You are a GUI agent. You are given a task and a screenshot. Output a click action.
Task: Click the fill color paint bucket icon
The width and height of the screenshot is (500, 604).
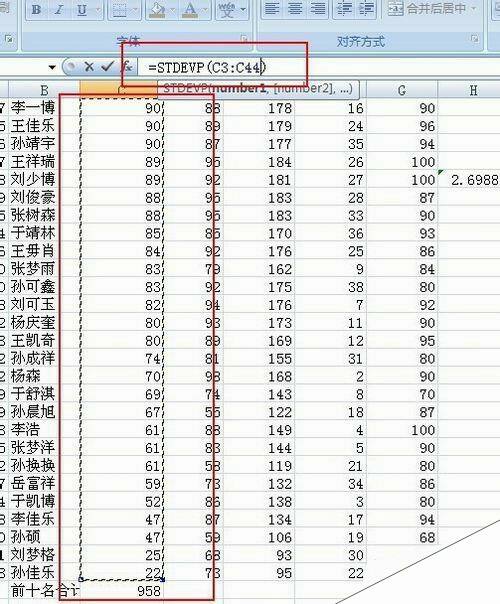pyautogui.click(x=157, y=9)
